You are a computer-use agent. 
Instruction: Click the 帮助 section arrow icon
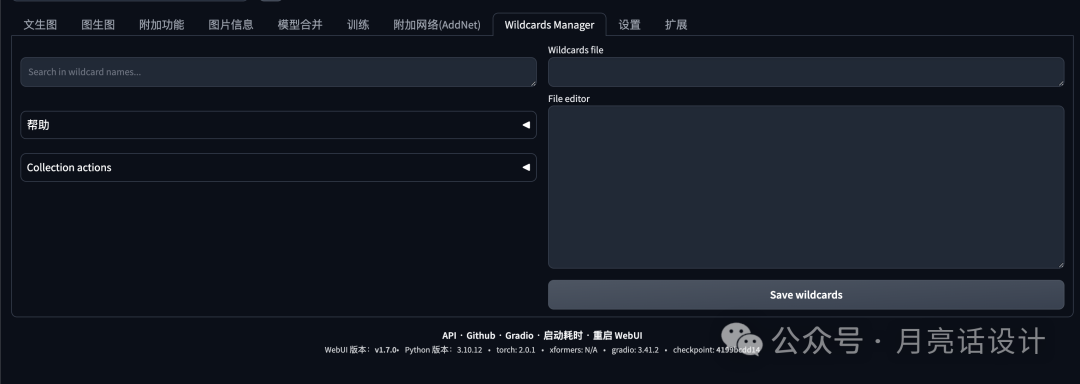(526, 125)
